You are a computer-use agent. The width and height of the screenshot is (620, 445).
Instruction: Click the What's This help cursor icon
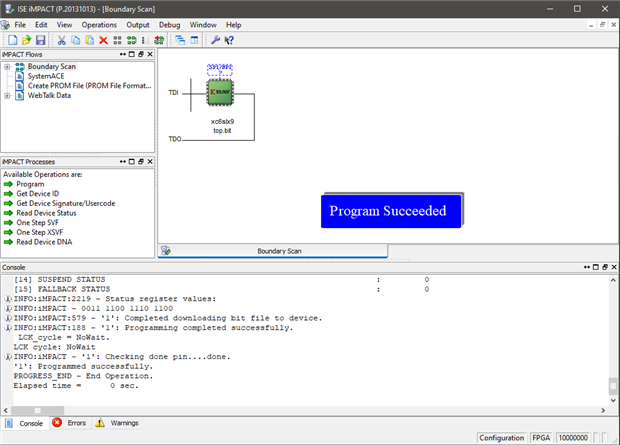tap(229, 40)
